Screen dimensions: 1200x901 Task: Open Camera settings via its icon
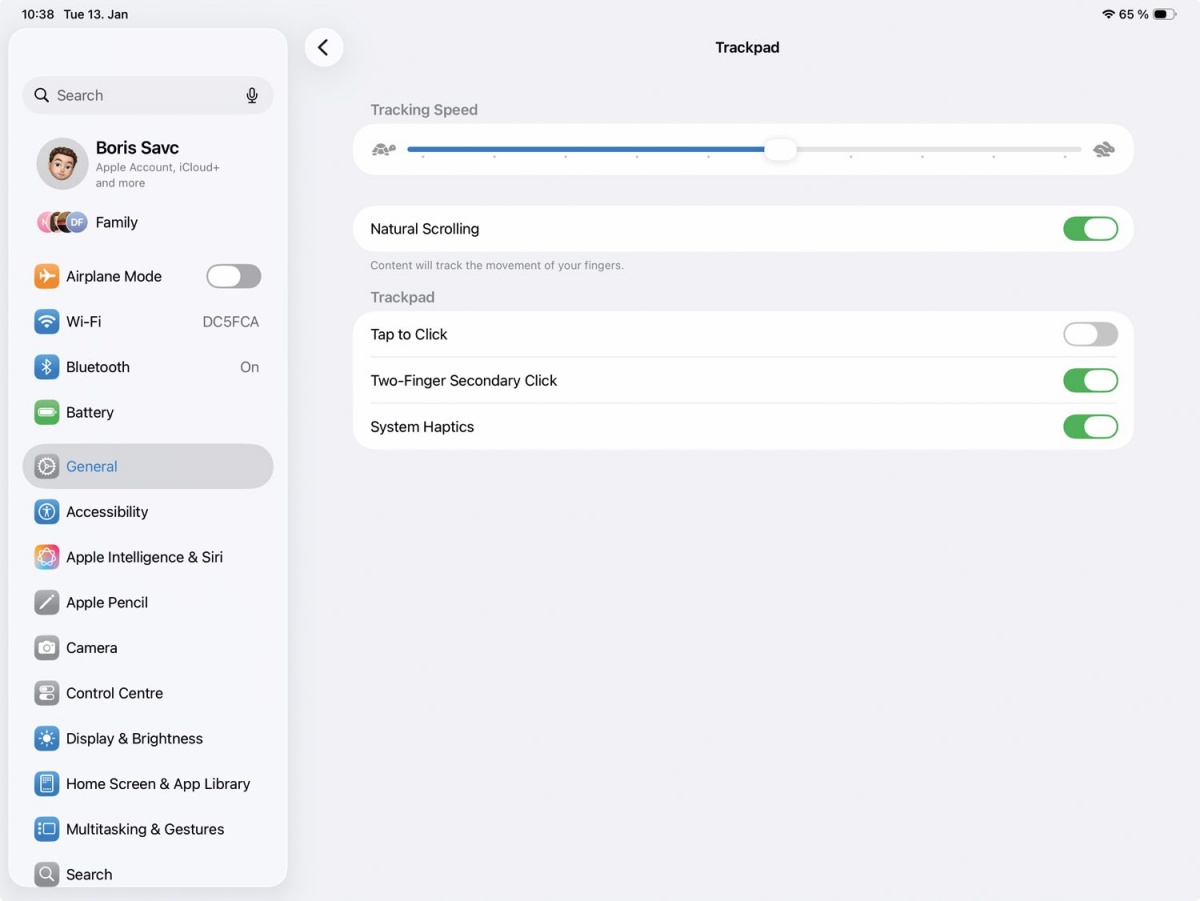click(x=47, y=648)
